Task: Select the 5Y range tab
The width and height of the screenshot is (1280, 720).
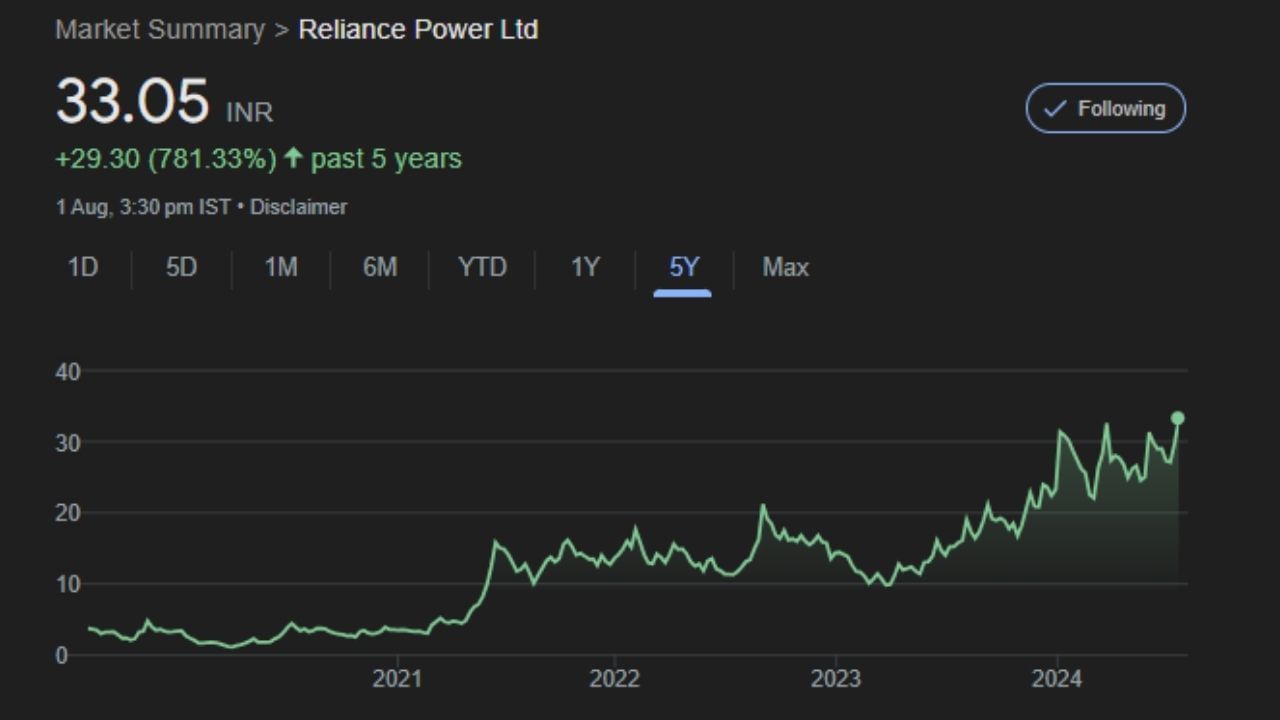Action: click(x=684, y=268)
